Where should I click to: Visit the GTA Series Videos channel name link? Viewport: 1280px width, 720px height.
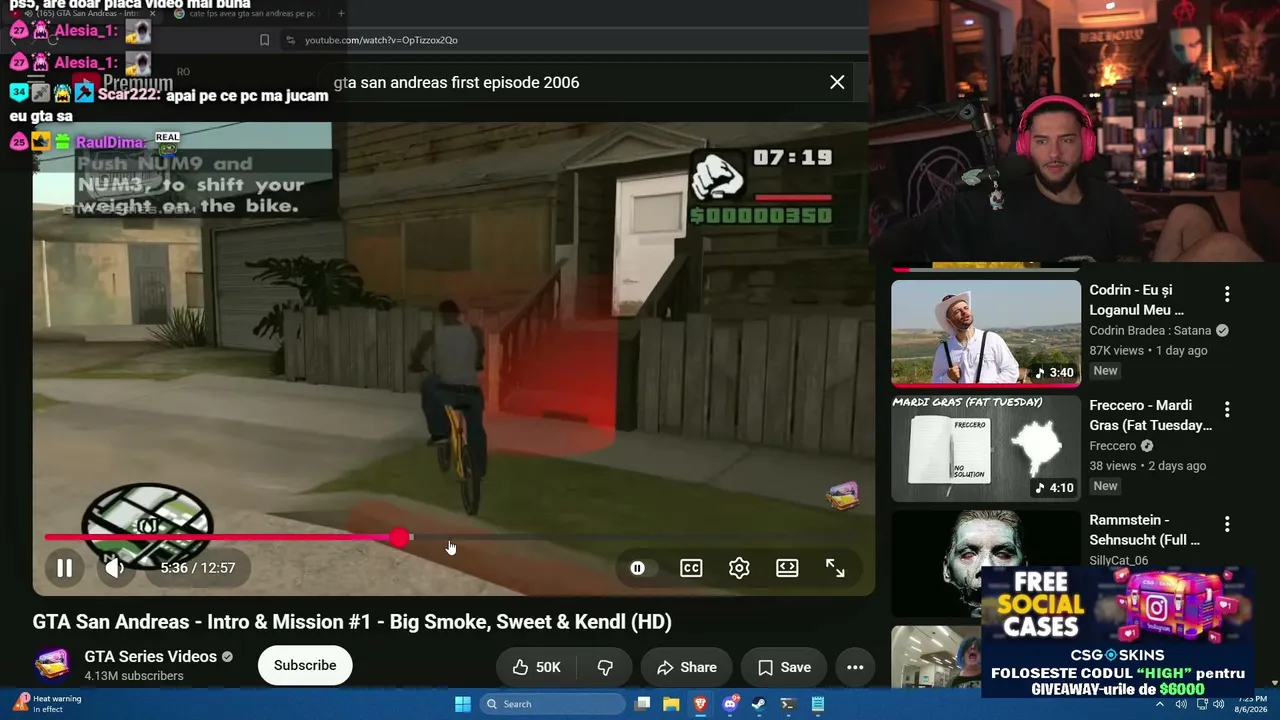[x=151, y=657]
